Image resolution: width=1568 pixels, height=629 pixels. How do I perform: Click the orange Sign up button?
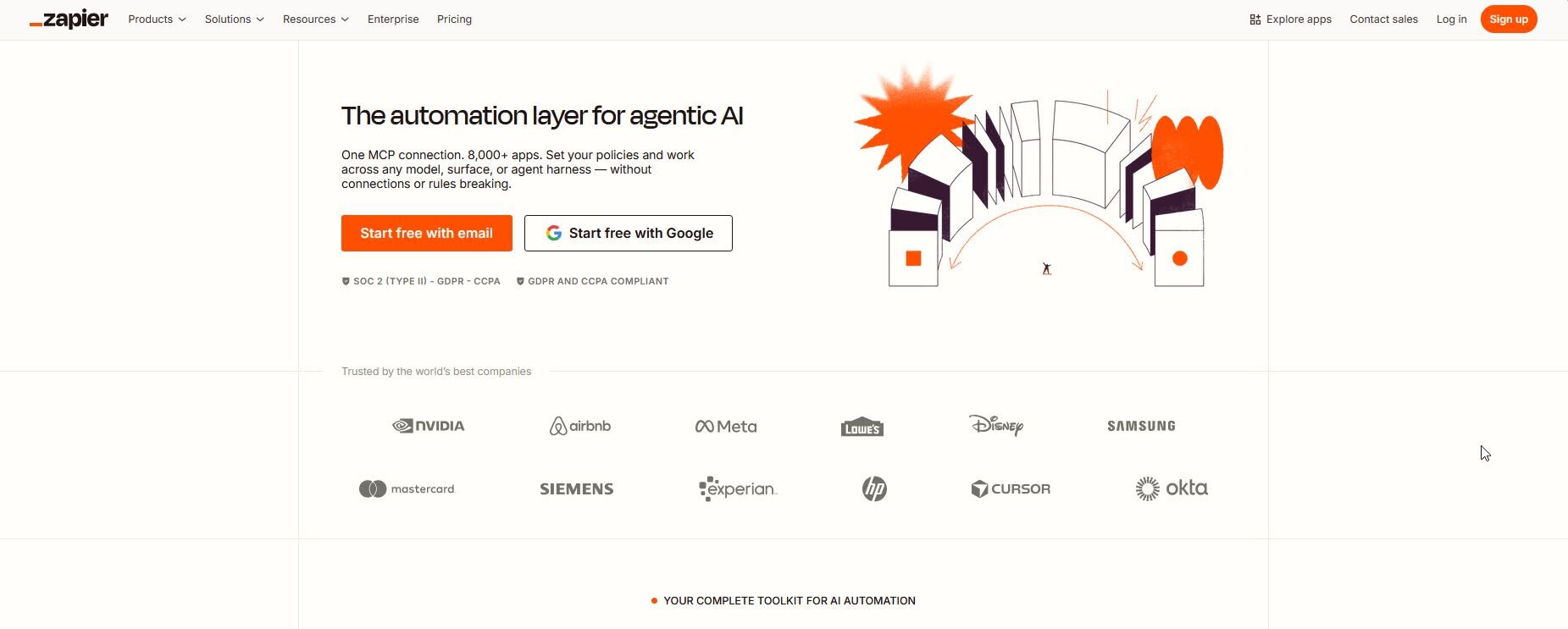pos(1509,19)
